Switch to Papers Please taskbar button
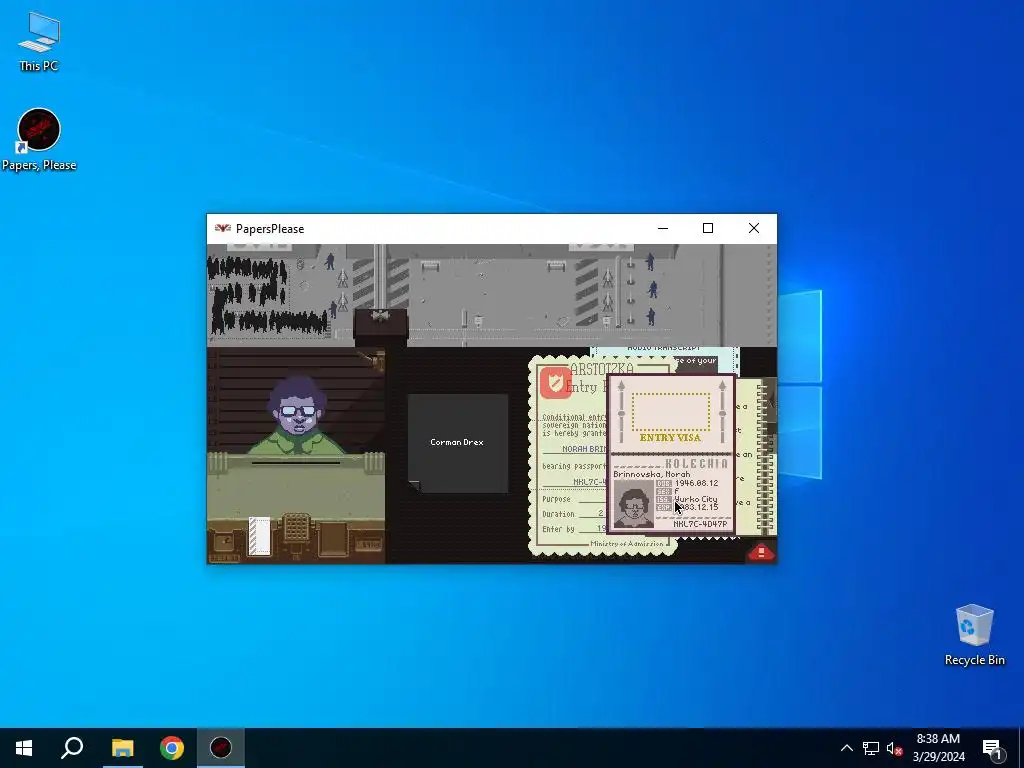This screenshot has height=768, width=1024. tap(221, 748)
